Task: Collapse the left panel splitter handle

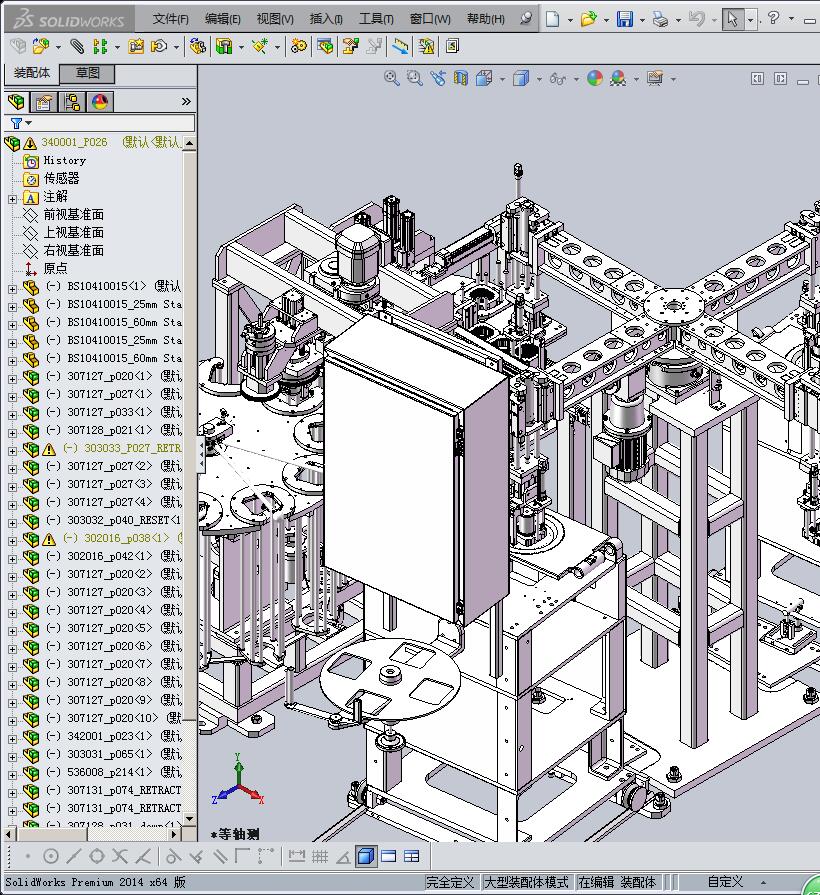Action: 201,455
